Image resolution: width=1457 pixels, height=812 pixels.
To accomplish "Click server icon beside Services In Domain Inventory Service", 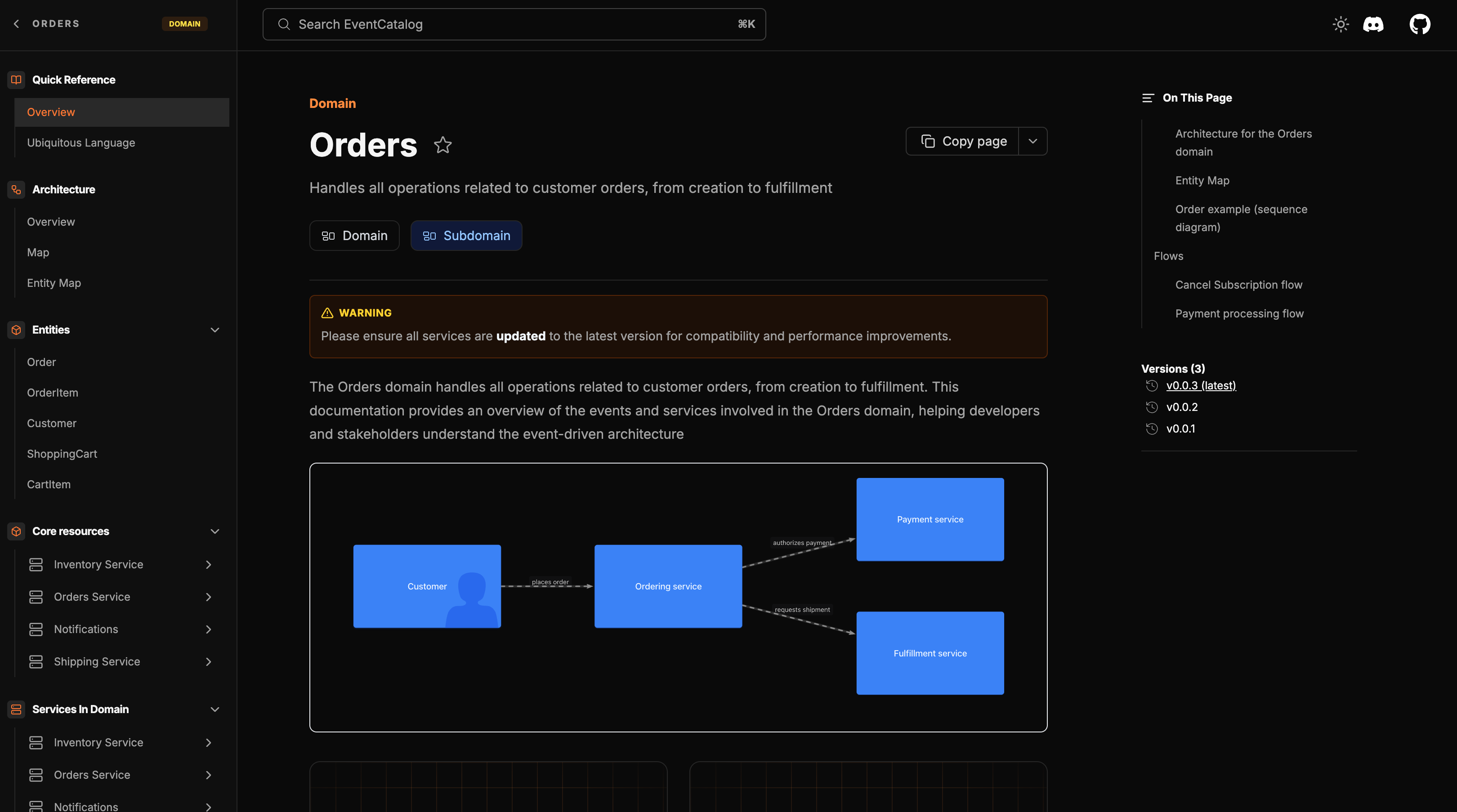I will tap(36, 742).
